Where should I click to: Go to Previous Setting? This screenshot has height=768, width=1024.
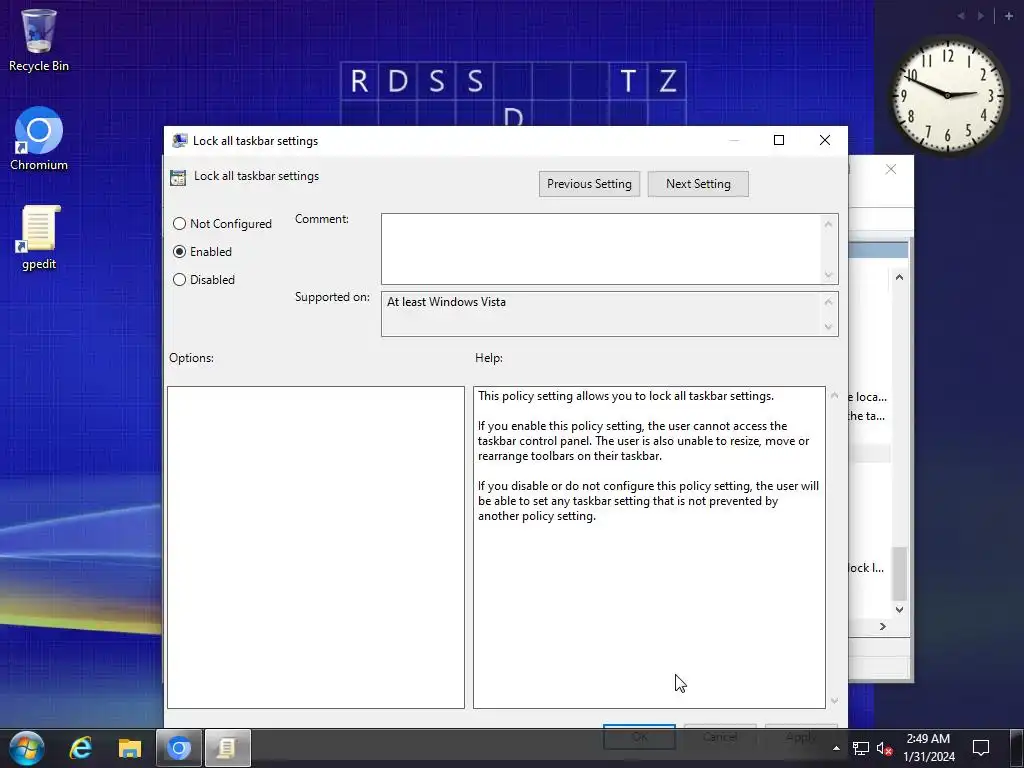(589, 184)
